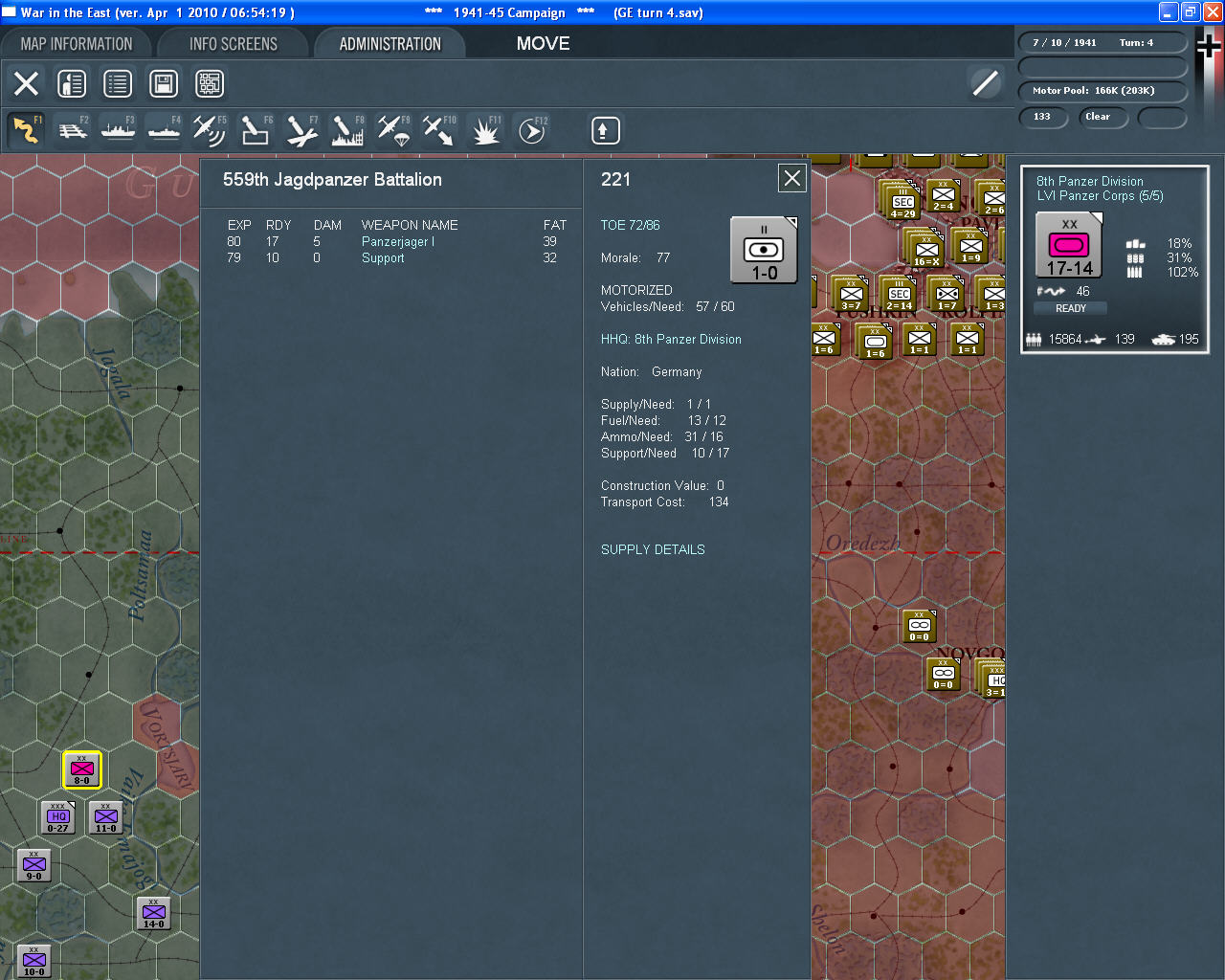The width and height of the screenshot is (1225, 980).
Task: Select the 3=7 Soviet infantry counter
Action: tap(851, 294)
